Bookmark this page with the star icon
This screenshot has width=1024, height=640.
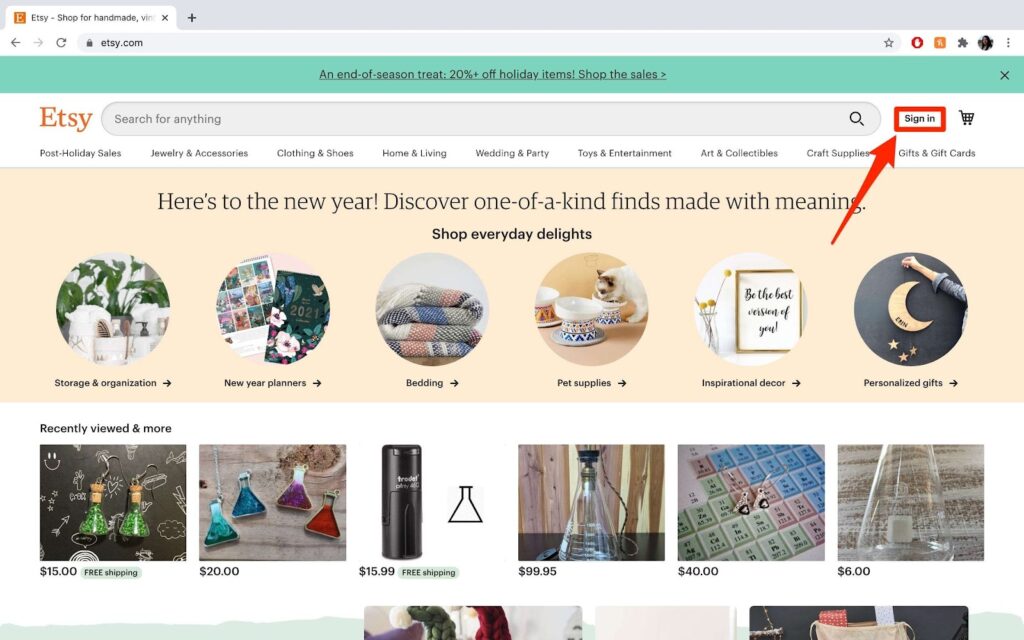pos(888,43)
